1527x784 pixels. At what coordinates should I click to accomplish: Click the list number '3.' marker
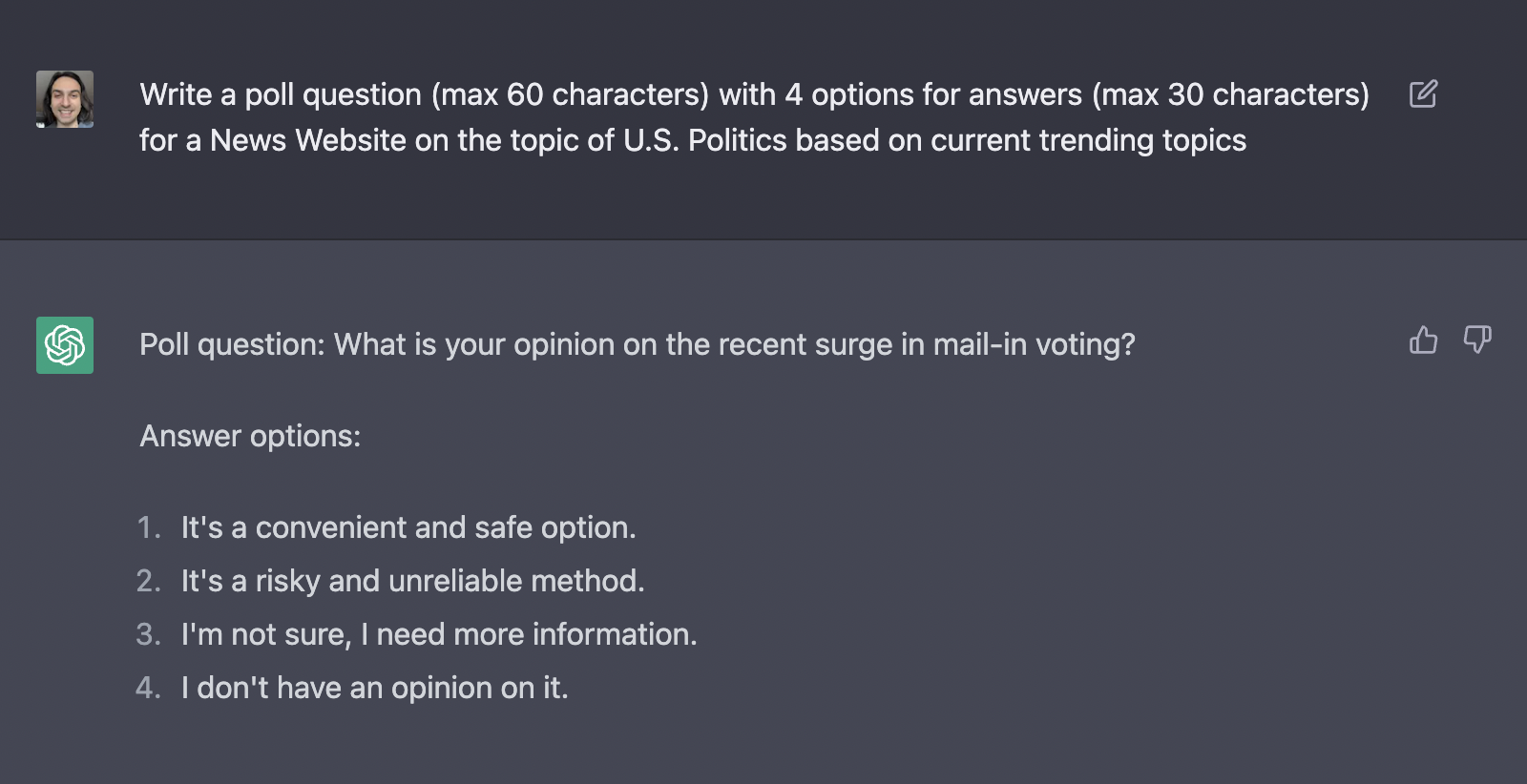click(149, 634)
